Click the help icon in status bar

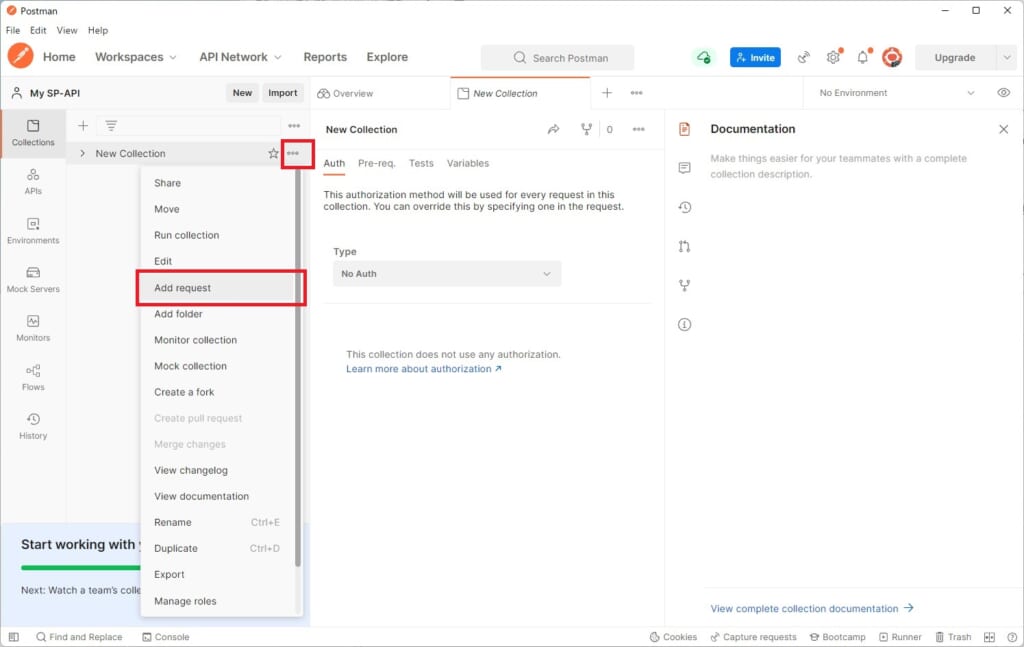[1012, 637]
